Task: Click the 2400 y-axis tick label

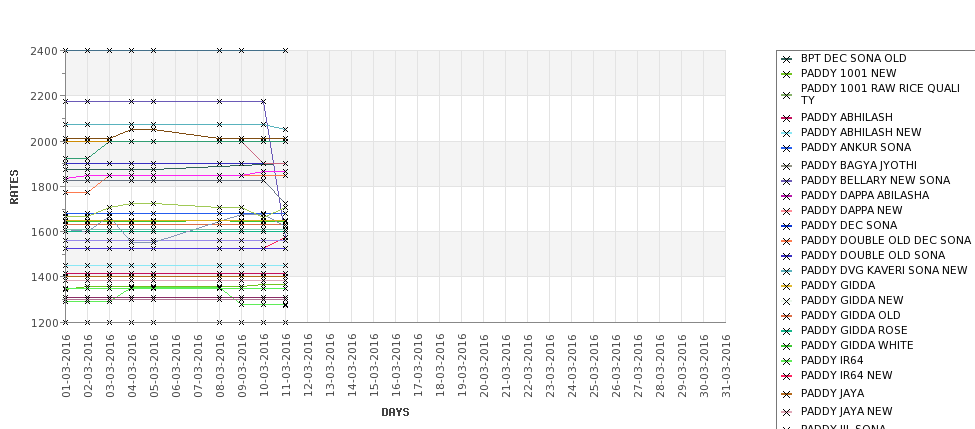Action: tap(44, 51)
